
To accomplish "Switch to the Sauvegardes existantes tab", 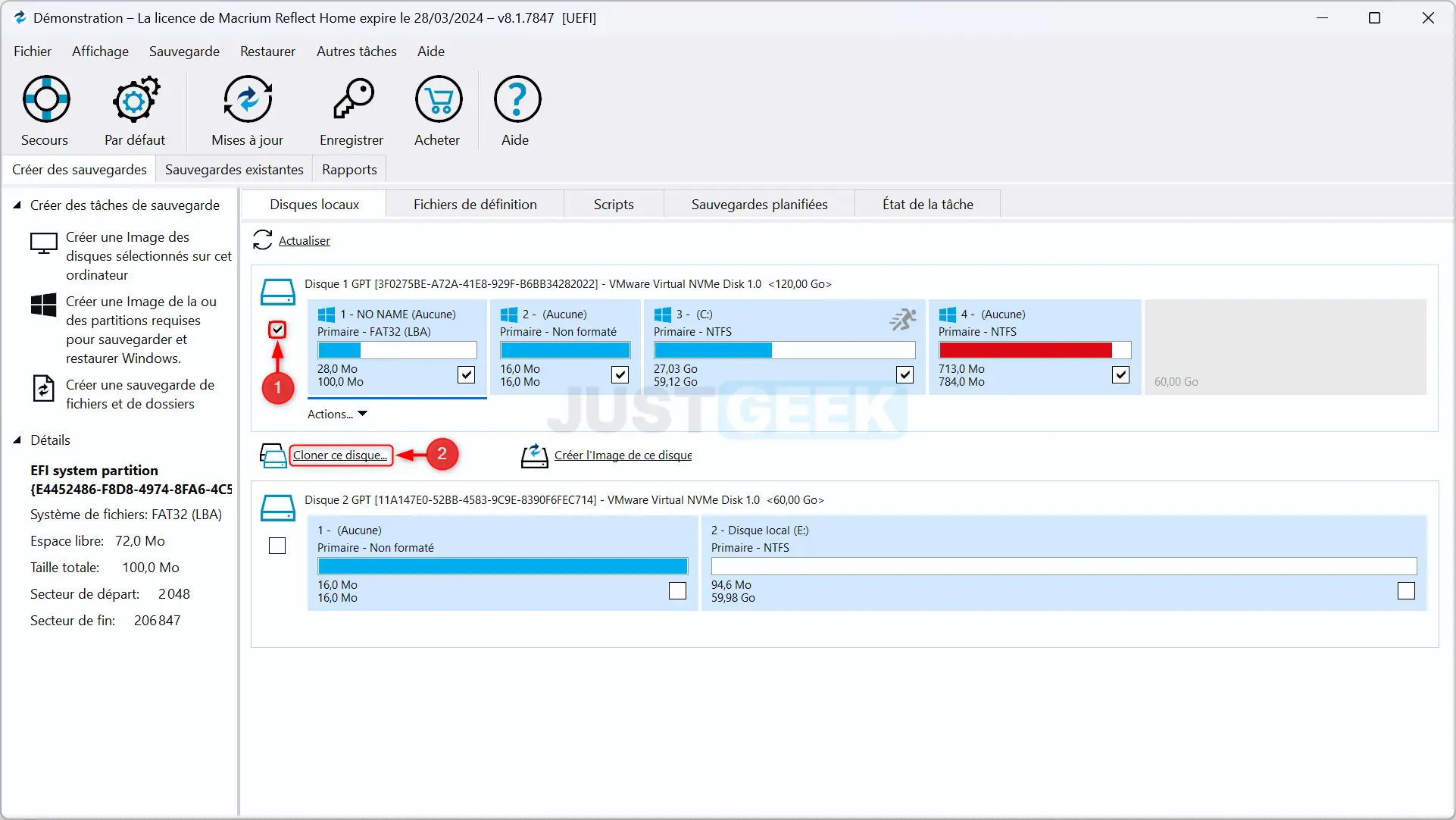I will (234, 169).
